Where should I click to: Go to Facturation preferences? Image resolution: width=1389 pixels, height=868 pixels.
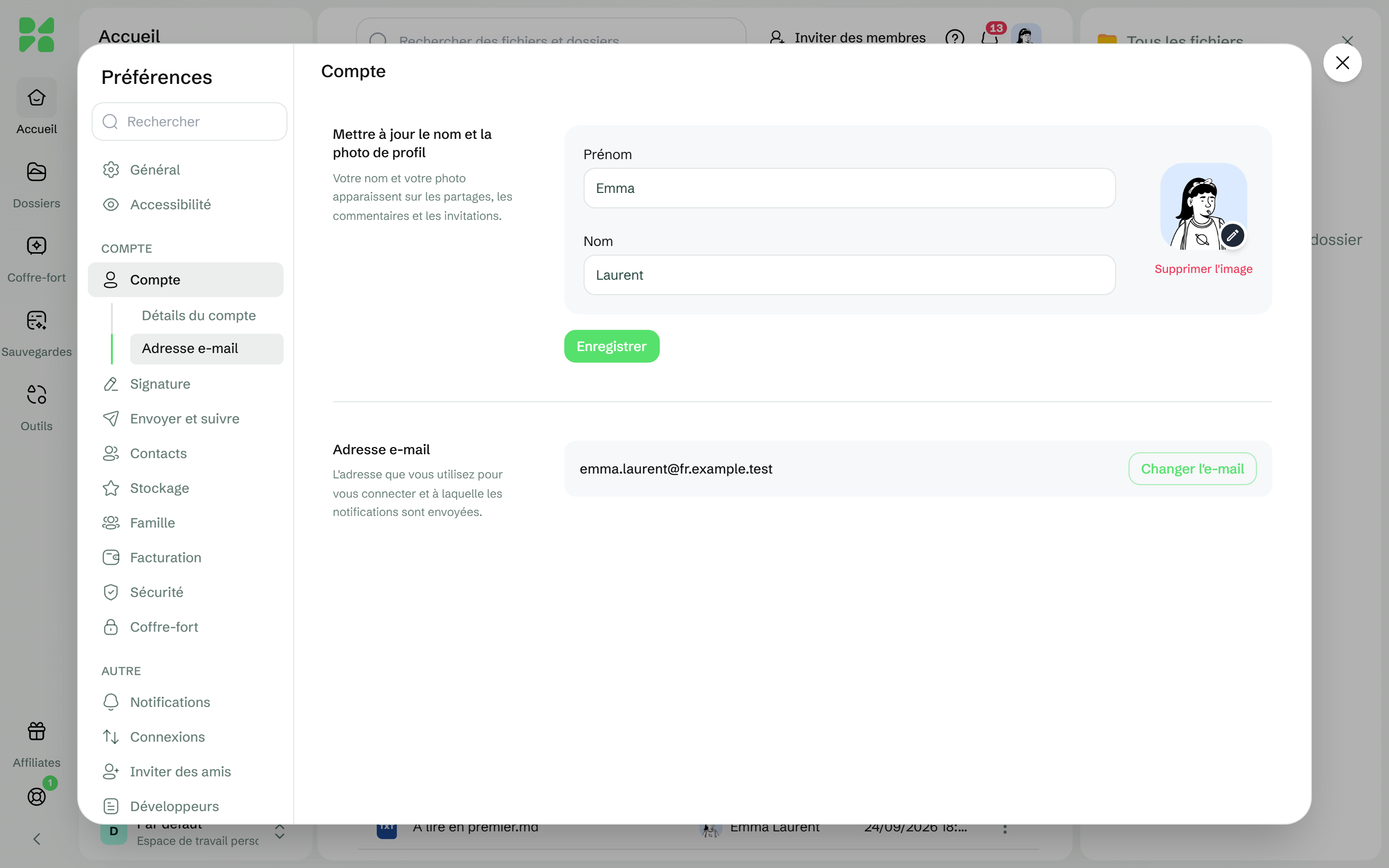[x=185, y=557]
